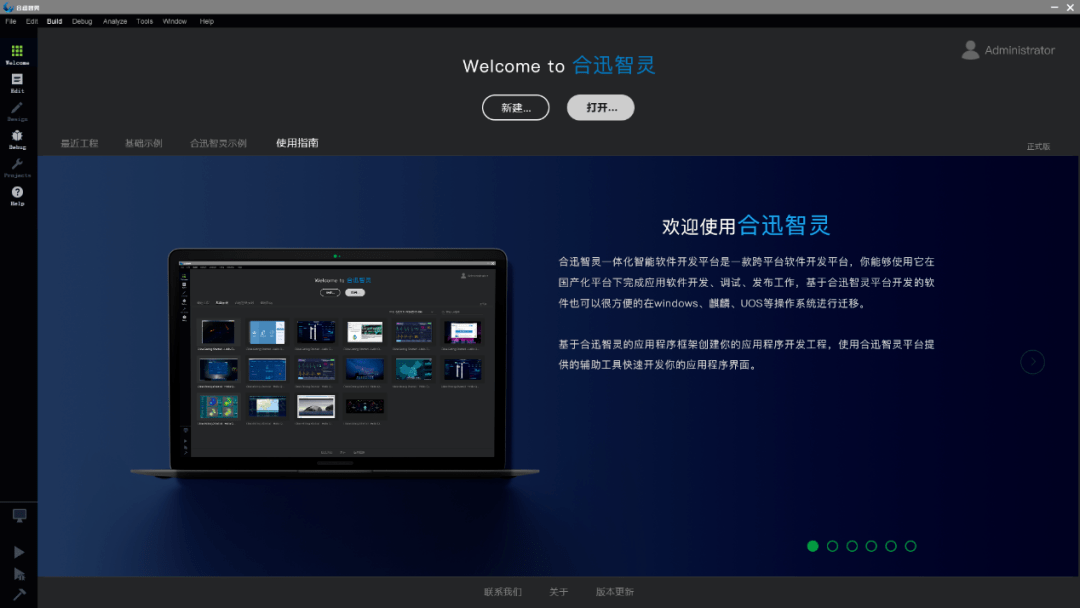Click the Administrator username text
1080x608 pixels.
pyautogui.click(x=1019, y=50)
